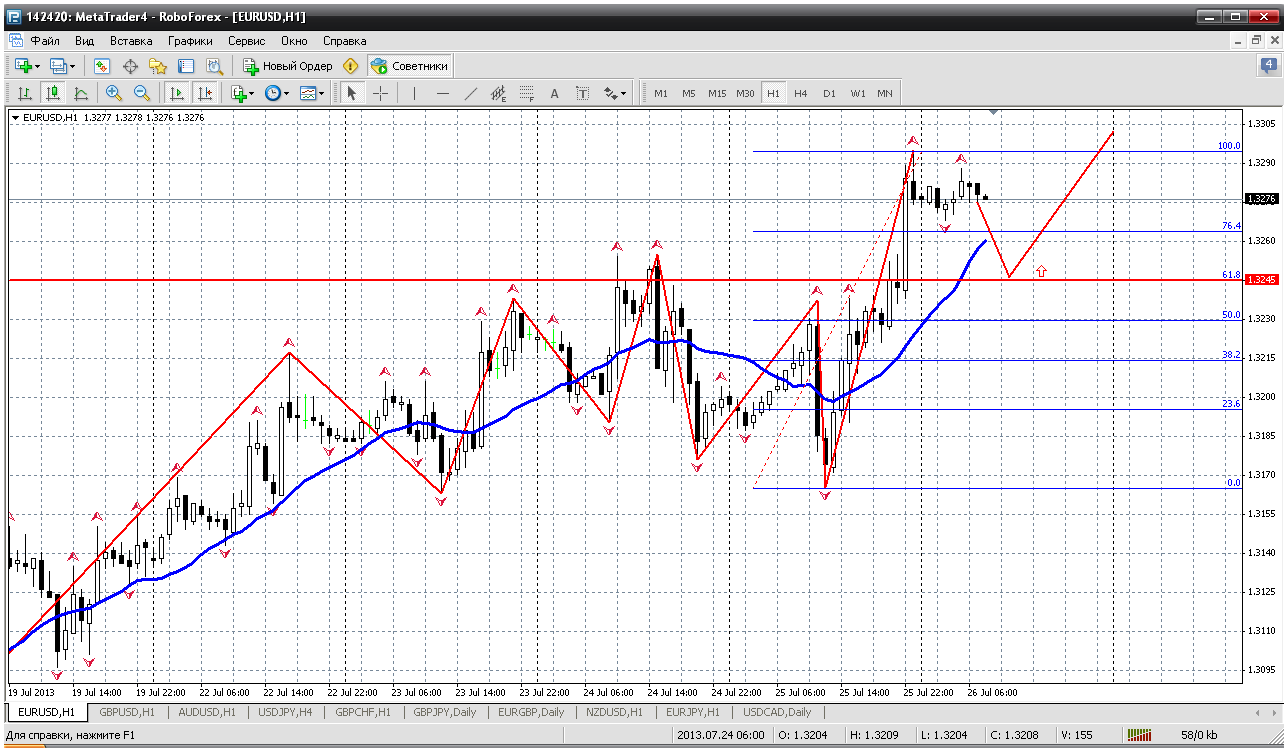The height and width of the screenshot is (748, 1288).
Task: Zoom out on the chart
Action: 142,93
